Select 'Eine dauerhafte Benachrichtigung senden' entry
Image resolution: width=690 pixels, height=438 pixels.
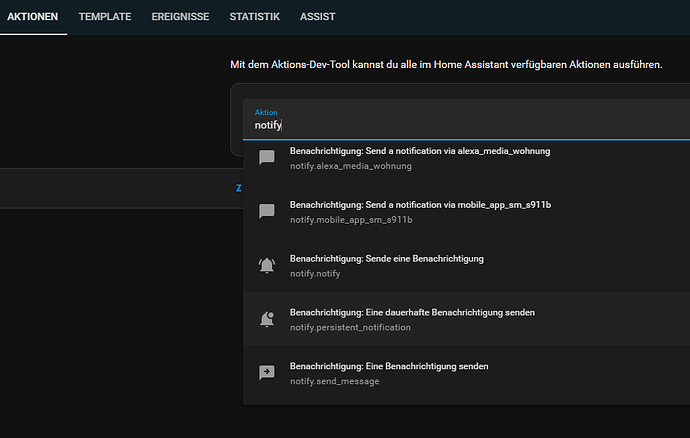pyautogui.click(x=412, y=312)
